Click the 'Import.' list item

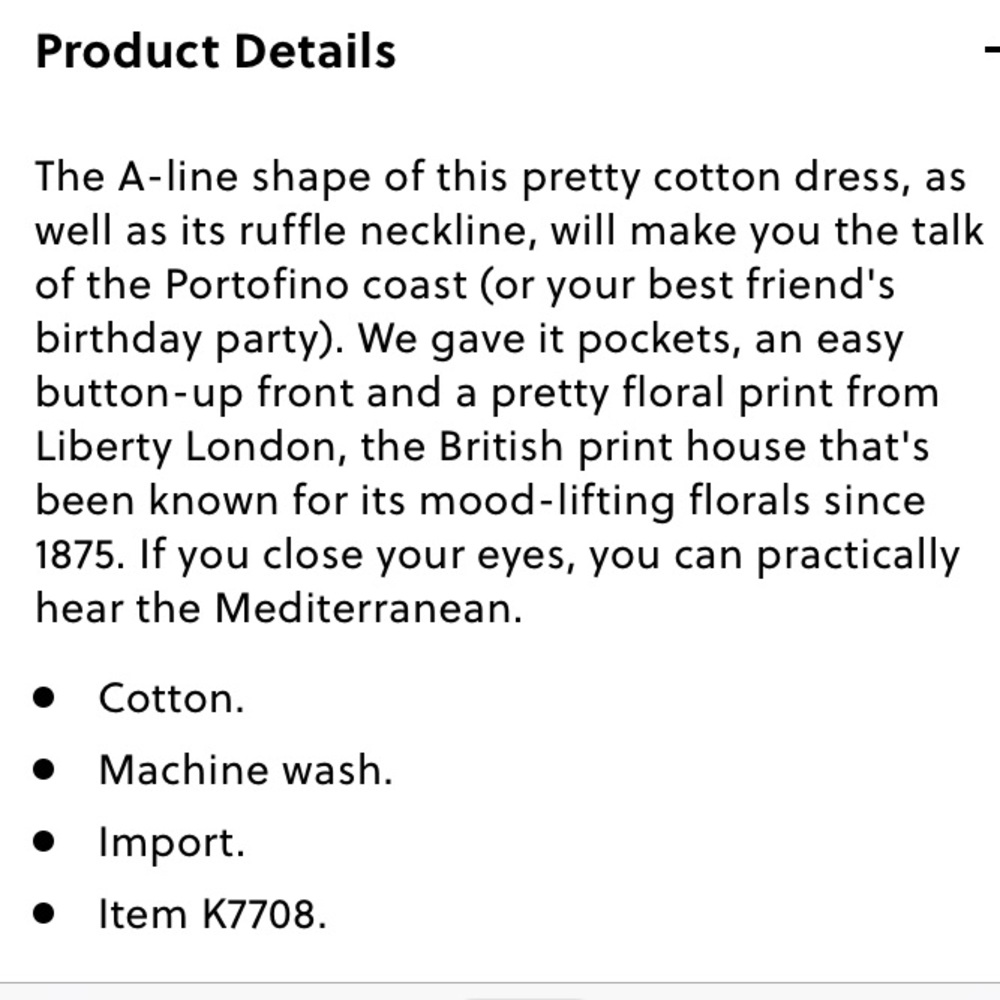click(171, 842)
